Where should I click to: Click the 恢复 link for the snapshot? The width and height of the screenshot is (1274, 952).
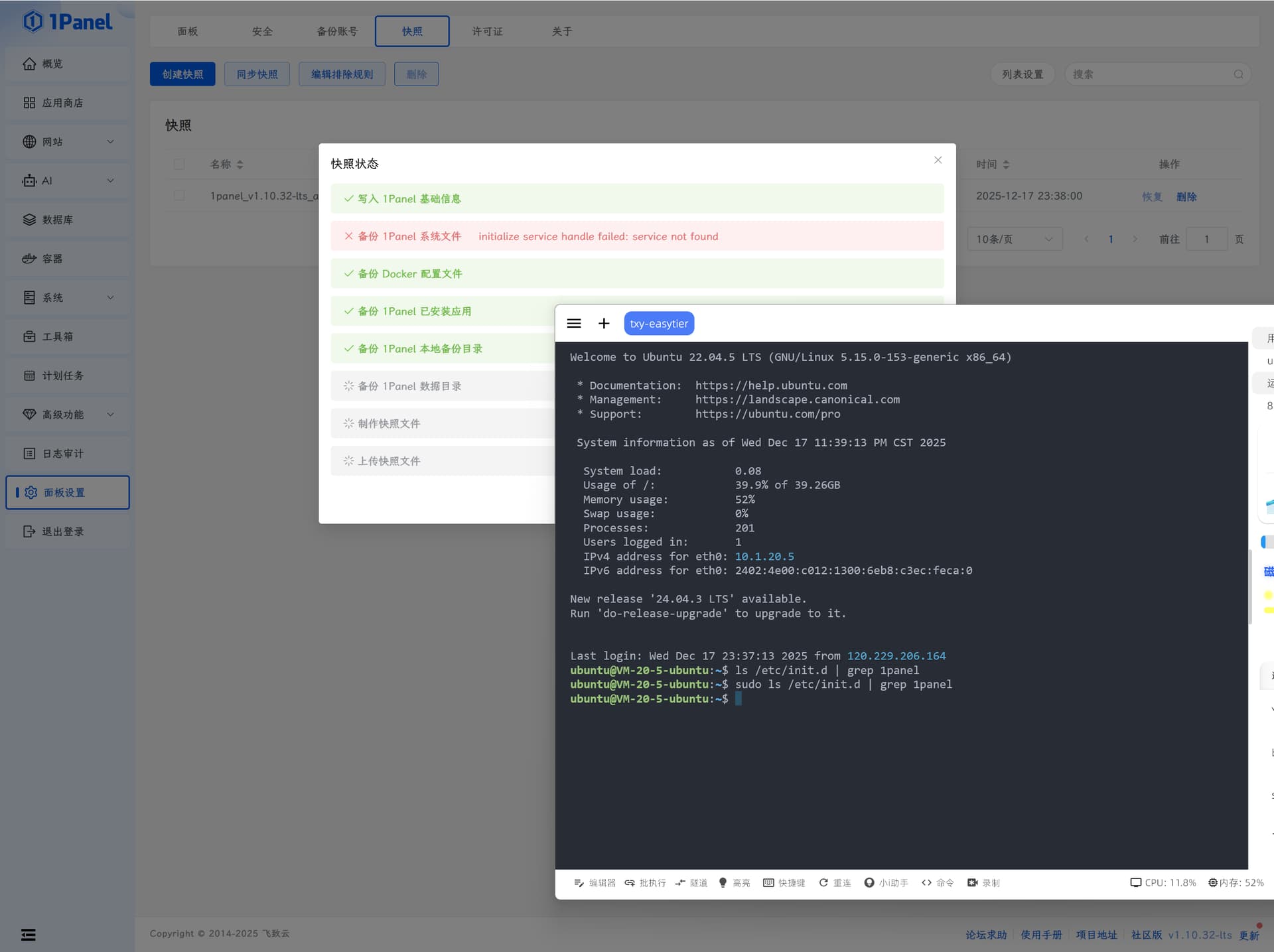coord(1152,196)
